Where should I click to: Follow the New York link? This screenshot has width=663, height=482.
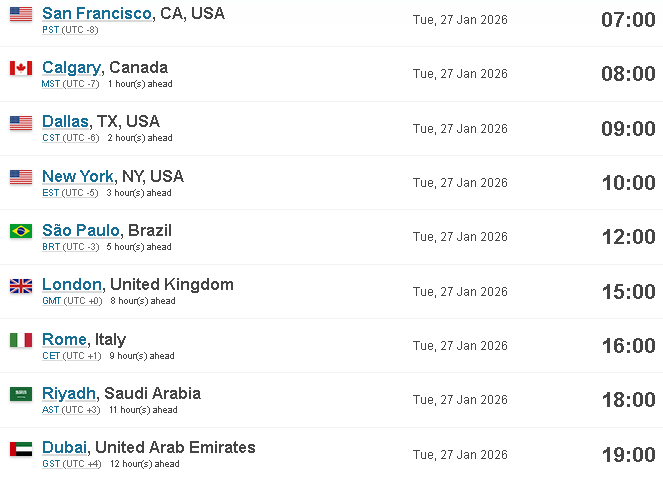coord(78,176)
